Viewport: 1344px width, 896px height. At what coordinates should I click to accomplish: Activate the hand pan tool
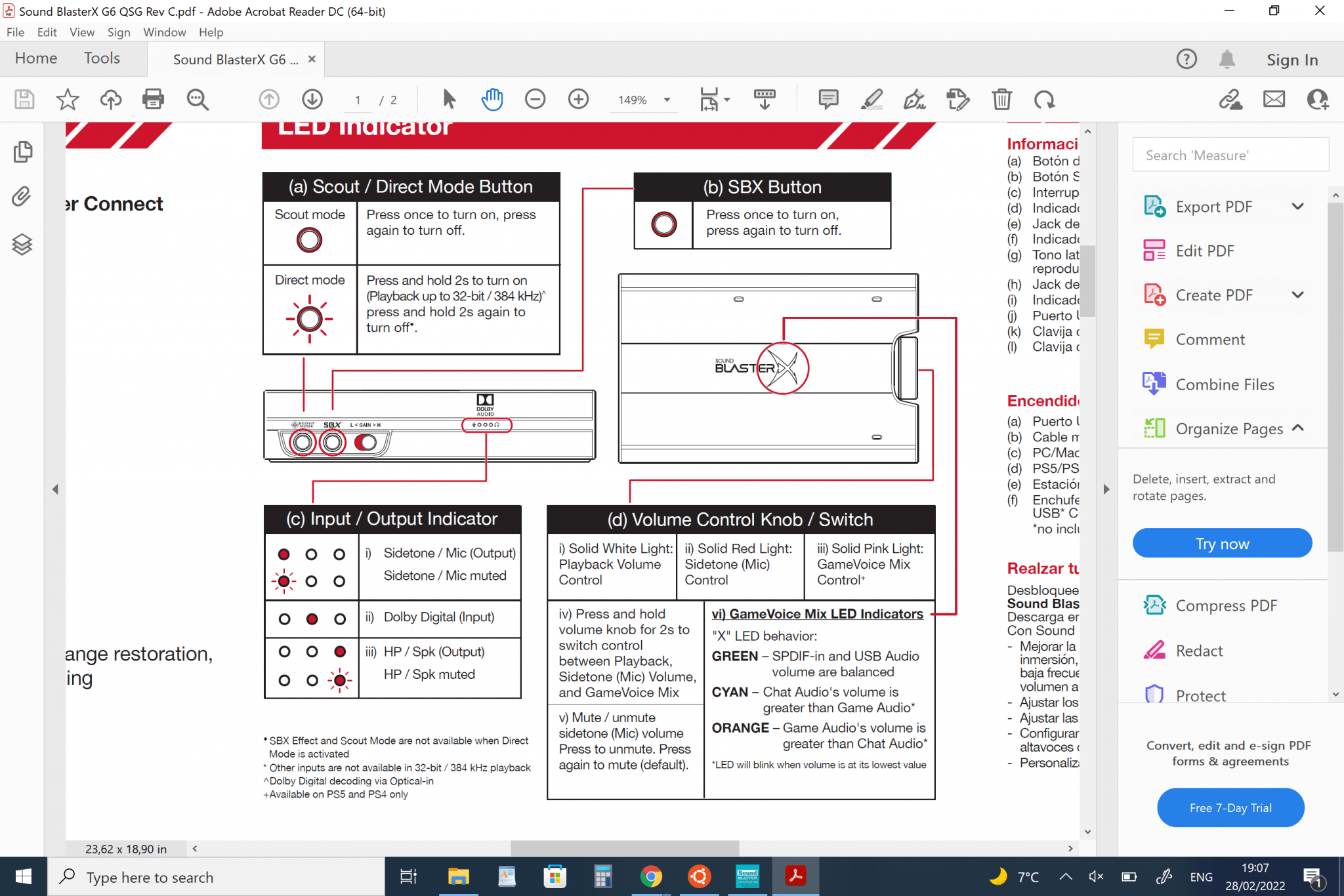(492, 100)
